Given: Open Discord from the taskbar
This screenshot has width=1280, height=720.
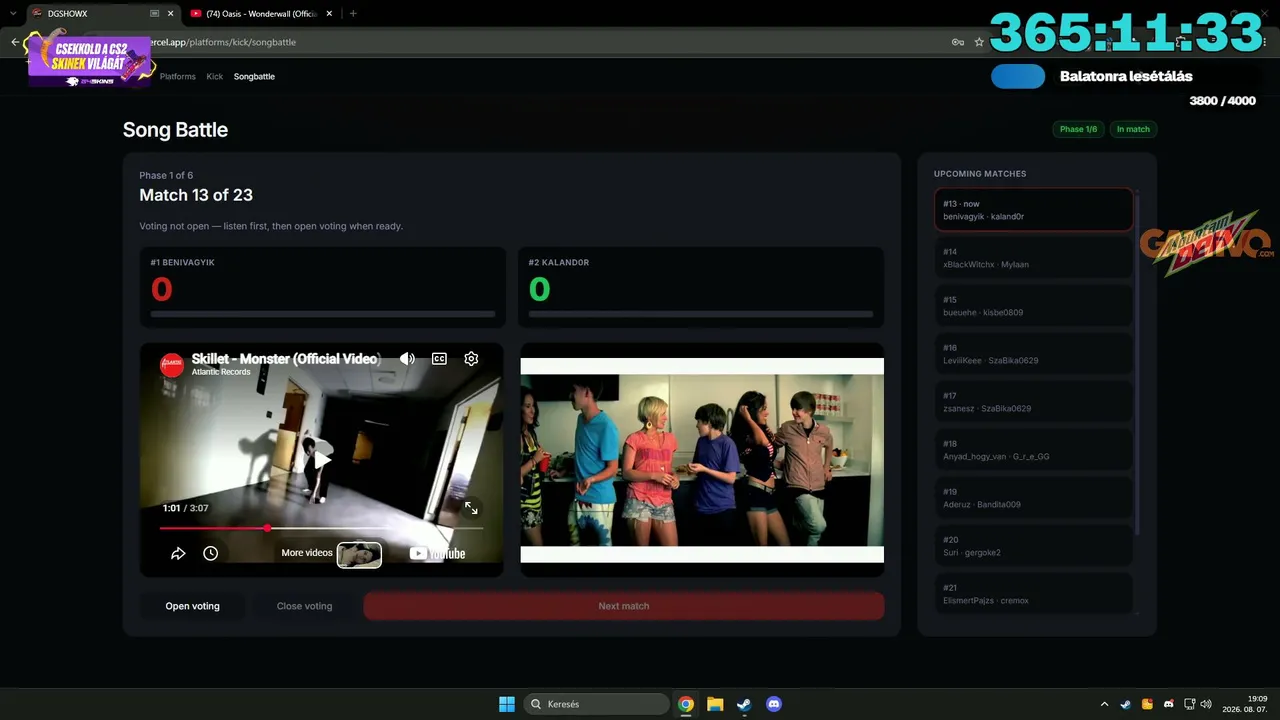Looking at the screenshot, I should pos(773,704).
